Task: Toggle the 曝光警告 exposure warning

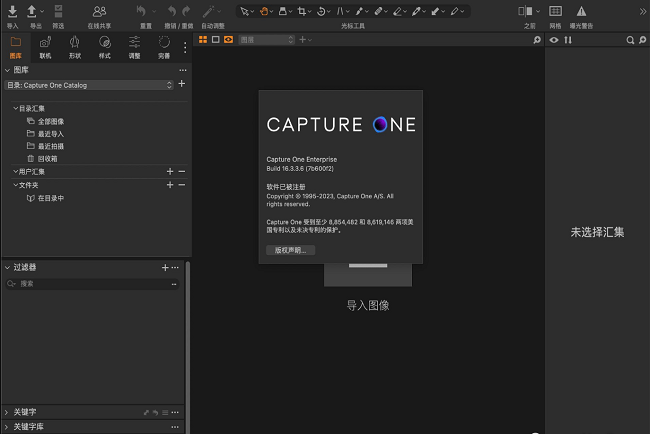Action: point(581,12)
